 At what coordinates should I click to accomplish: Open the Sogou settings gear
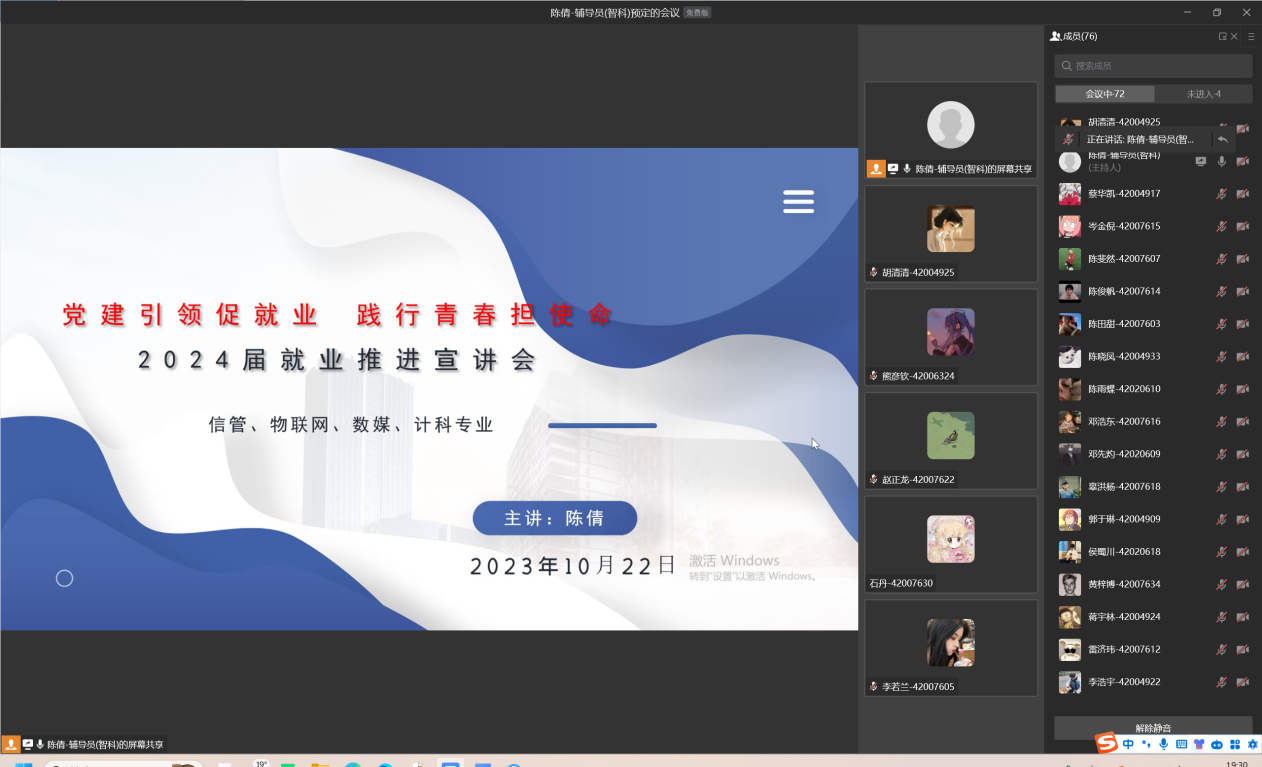point(1251,744)
